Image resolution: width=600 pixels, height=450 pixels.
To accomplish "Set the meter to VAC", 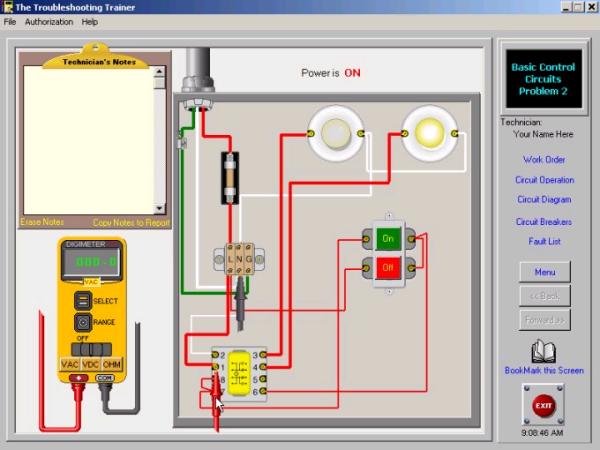I will pos(70,364).
